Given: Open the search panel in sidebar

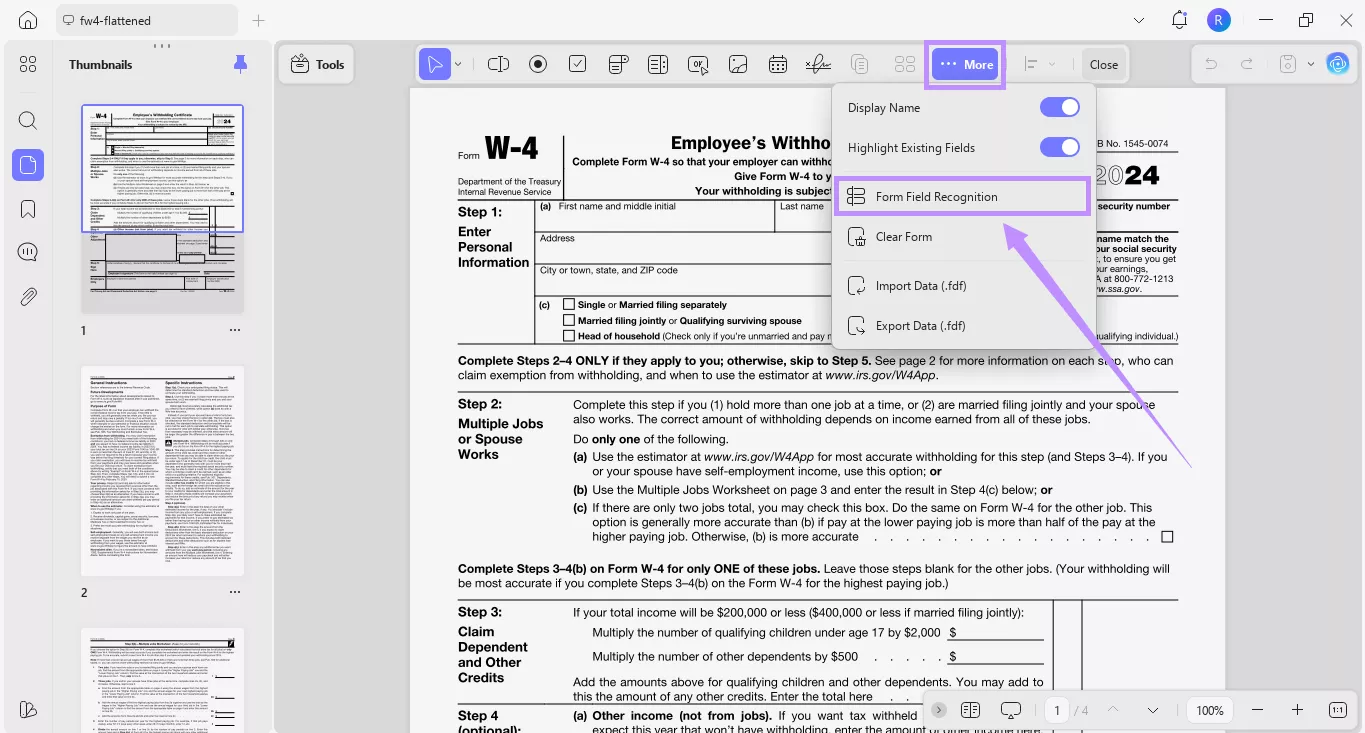Looking at the screenshot, I should click(28, 121).
